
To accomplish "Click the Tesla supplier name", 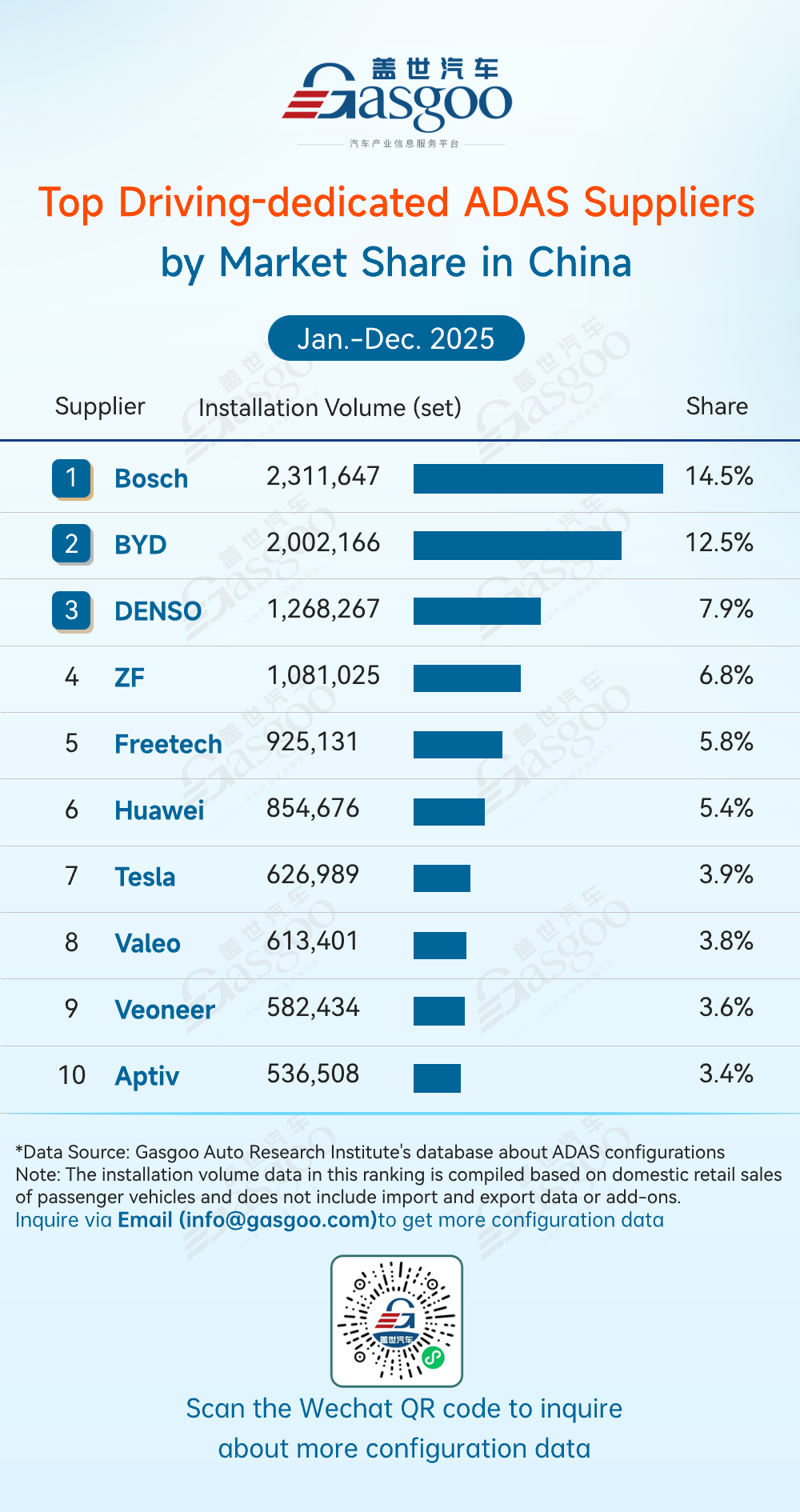I will click(145, 877).
